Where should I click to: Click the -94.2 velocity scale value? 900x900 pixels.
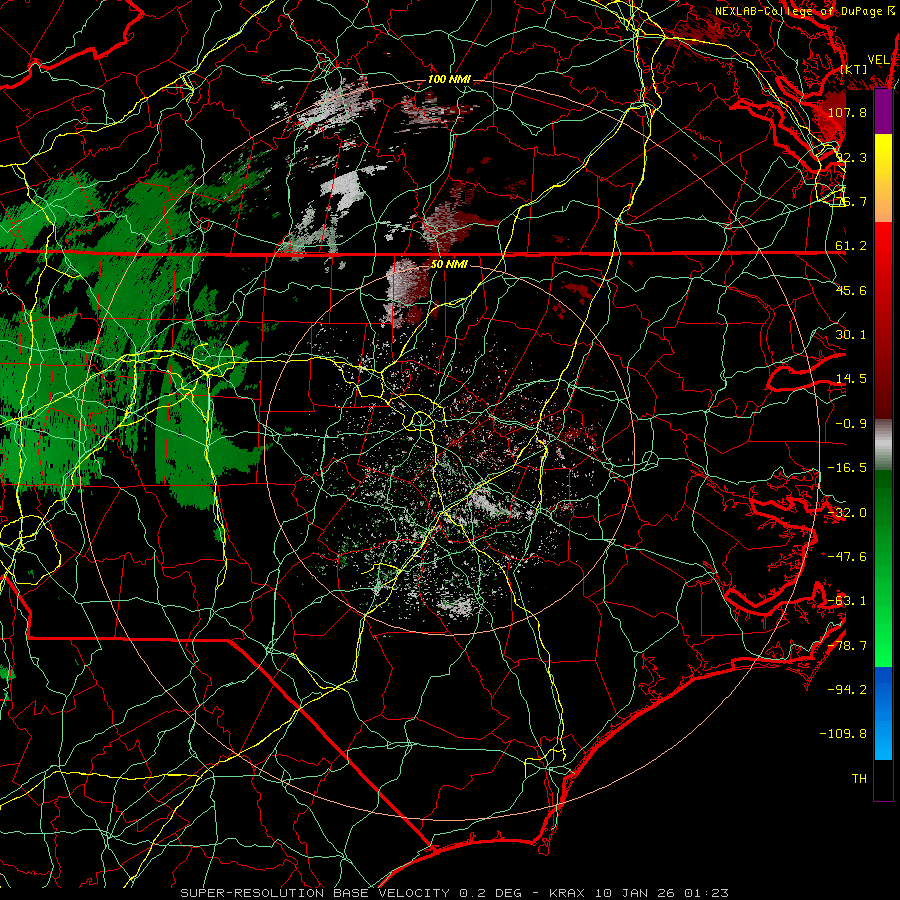tap(847, 690)
